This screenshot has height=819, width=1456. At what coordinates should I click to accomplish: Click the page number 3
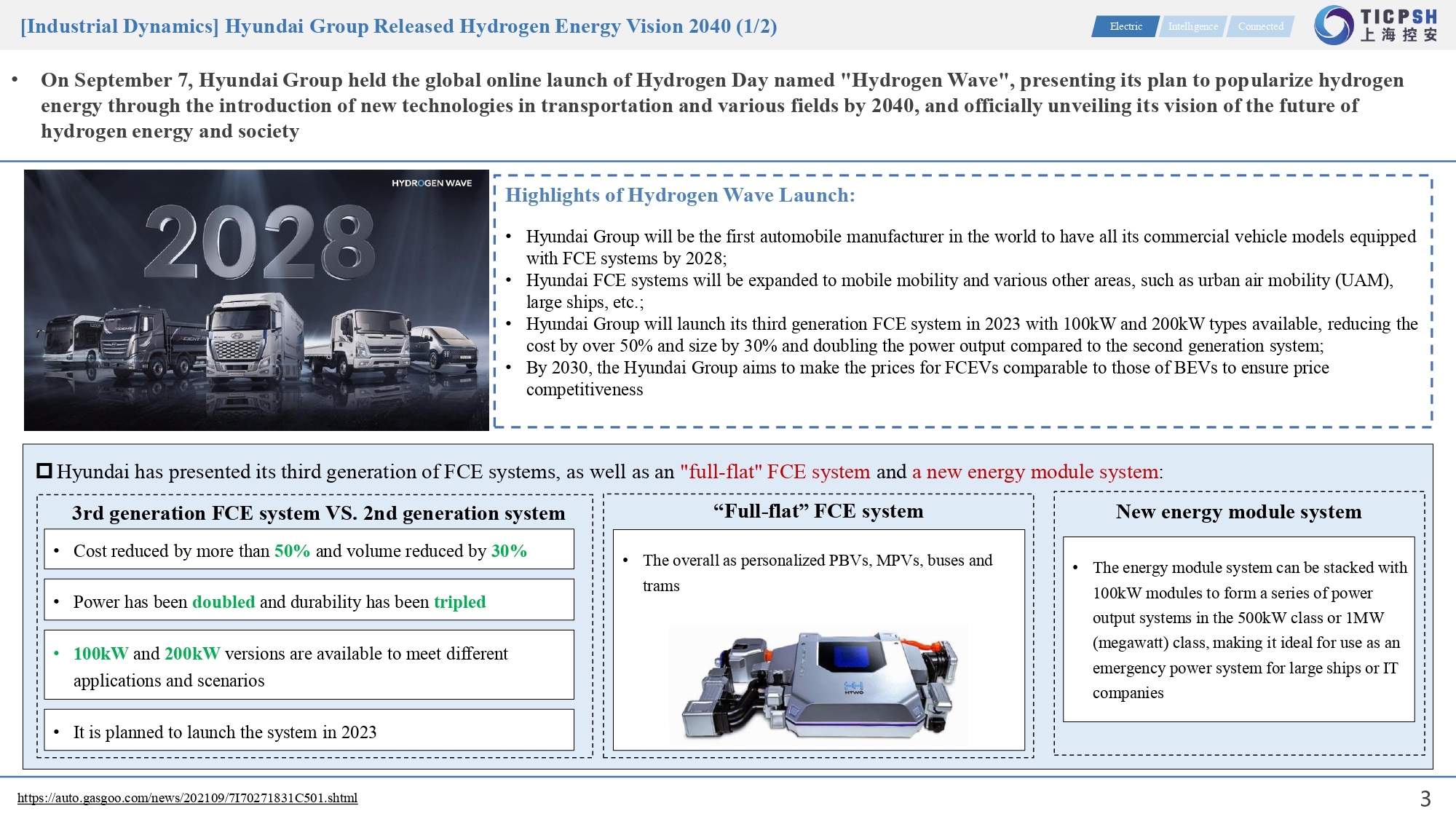[1425, 799]
